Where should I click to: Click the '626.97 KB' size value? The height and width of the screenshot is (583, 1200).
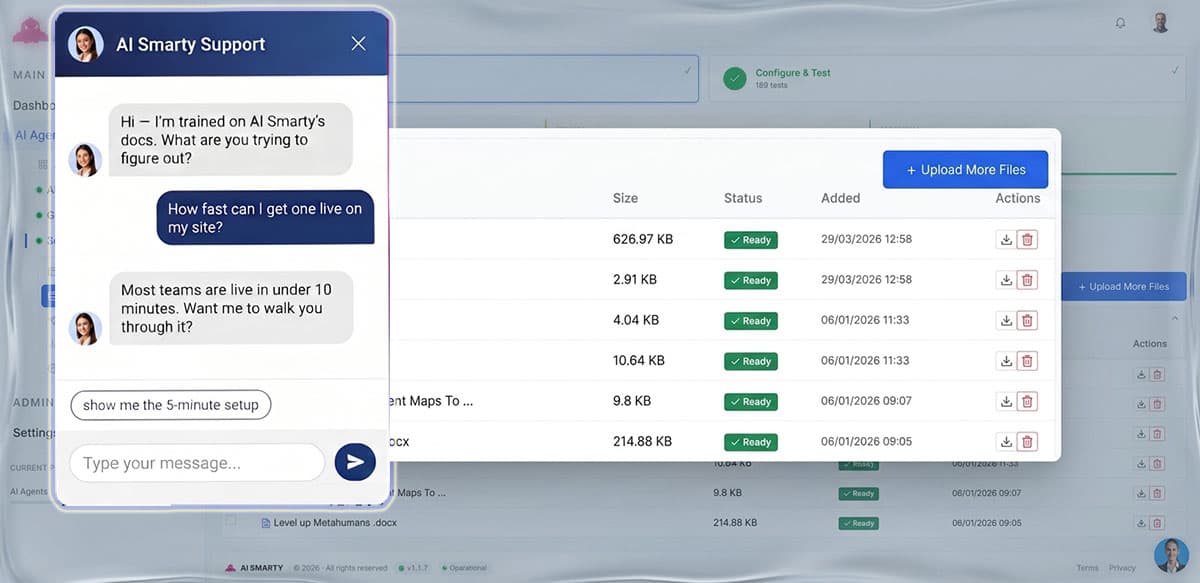(x=643, y=240)
